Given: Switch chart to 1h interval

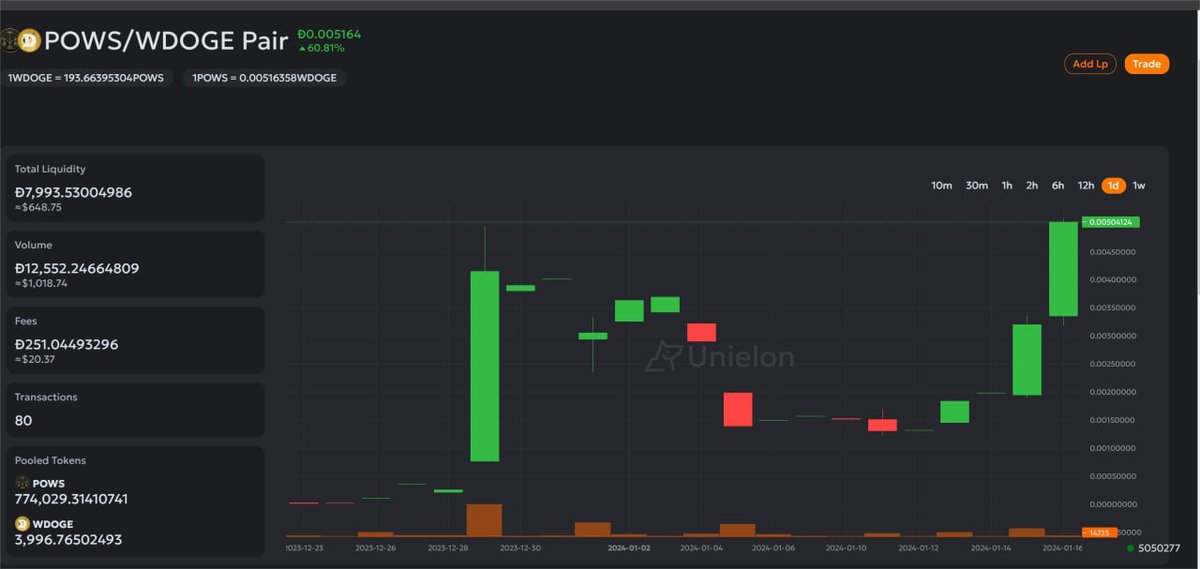Looking at the screenshot, I should tap(1007, 186).
